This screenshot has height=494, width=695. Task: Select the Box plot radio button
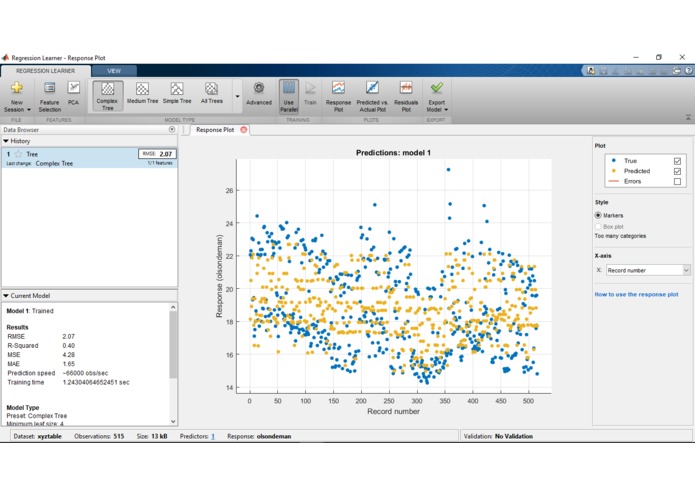tap(598, 226)
